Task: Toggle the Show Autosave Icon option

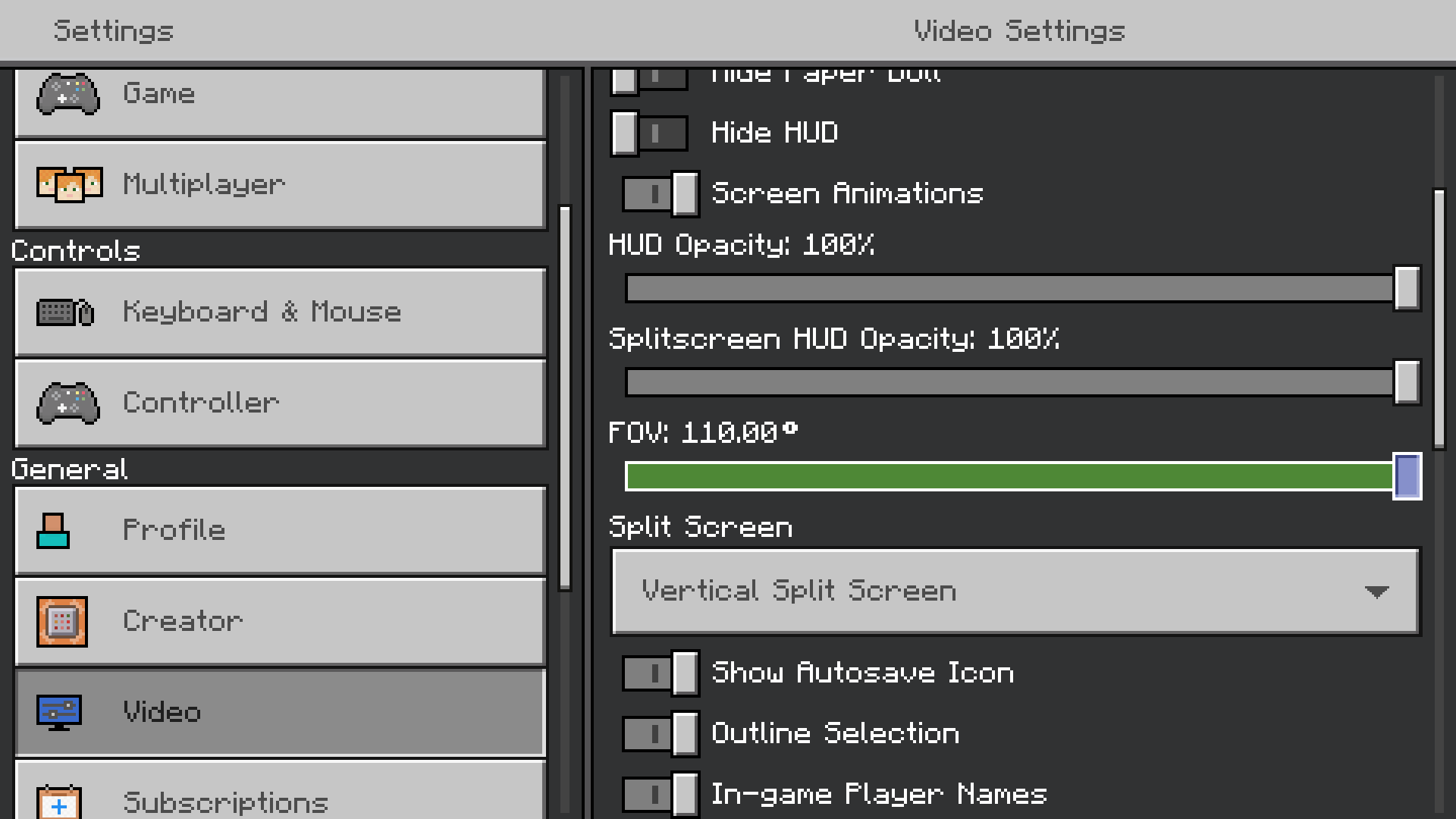Action: coord(657,672)
